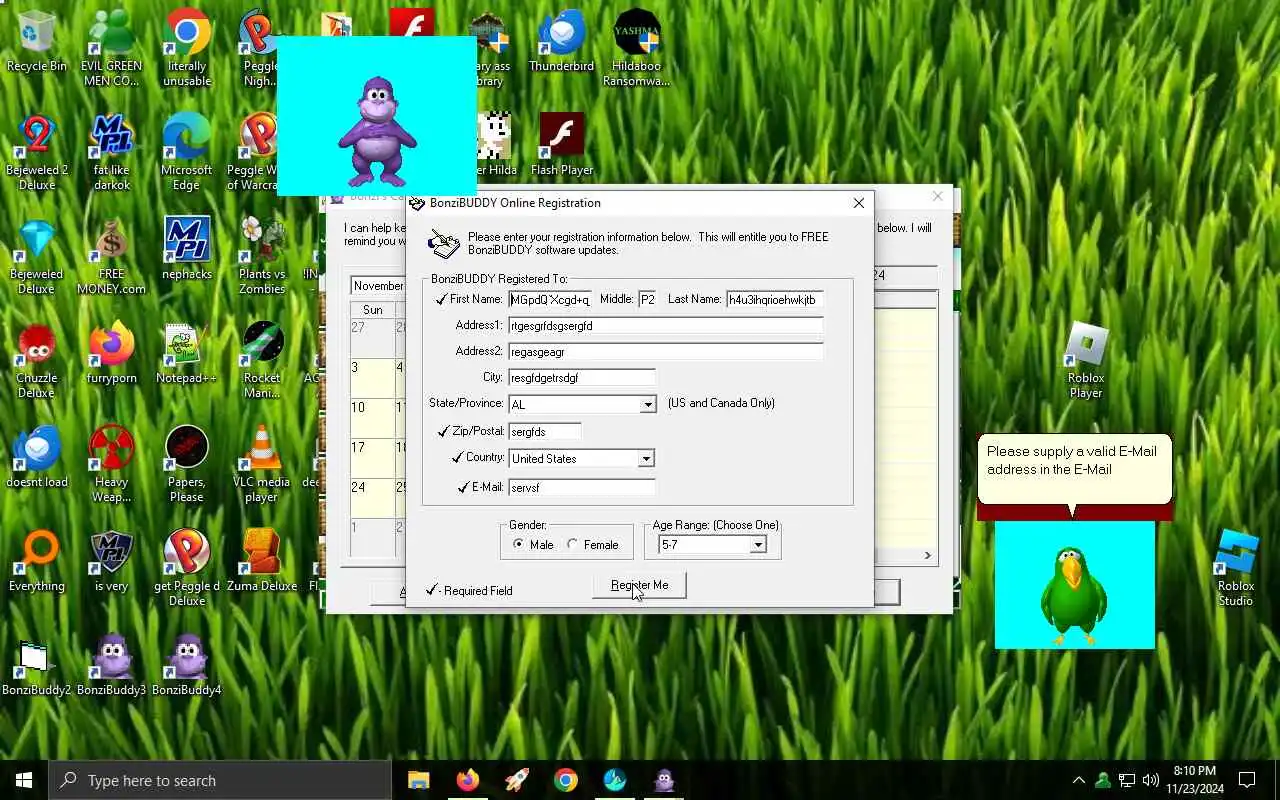The height and width of the screenshot is (800, 1280).
Task: Open Chrome from the taskbar
Action: [x=566, y=780]
